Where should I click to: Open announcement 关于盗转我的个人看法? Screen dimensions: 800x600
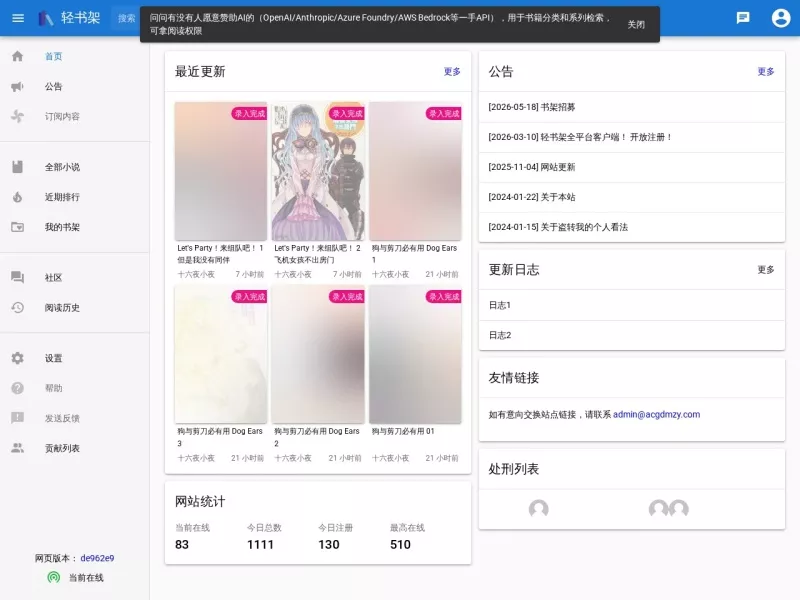coord(632,227)
